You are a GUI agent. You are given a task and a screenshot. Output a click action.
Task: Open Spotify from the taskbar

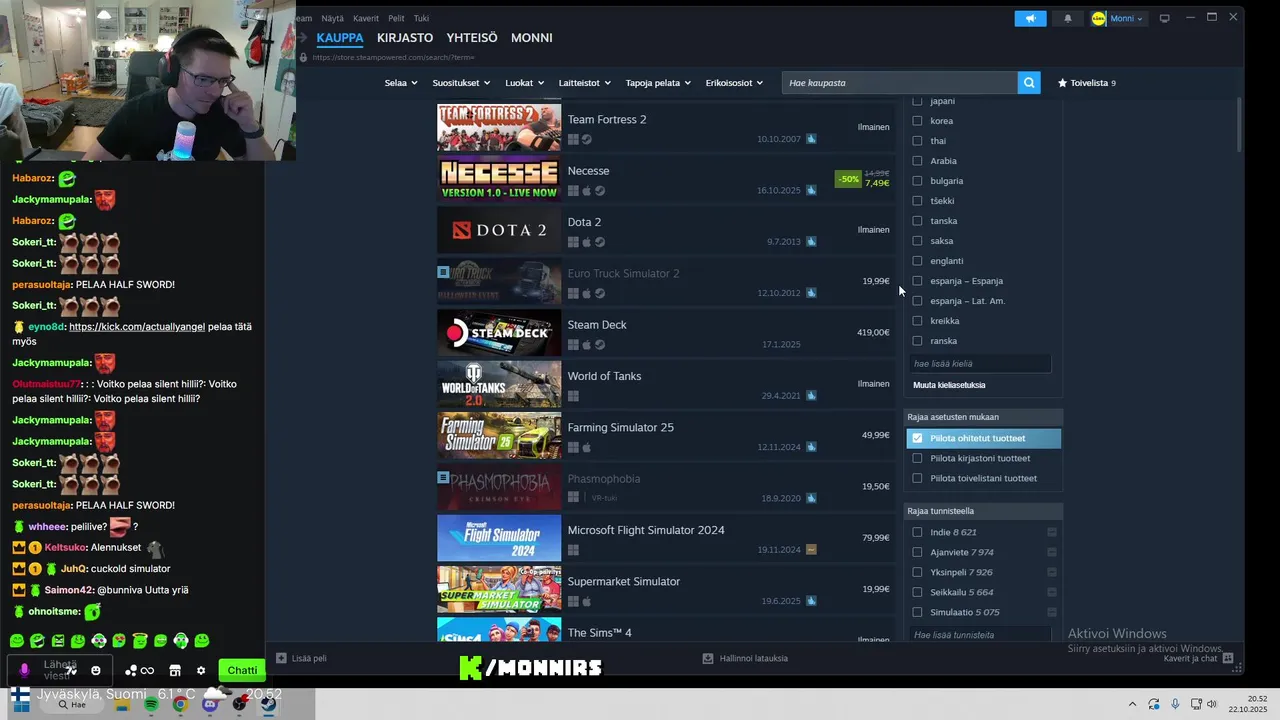coord(151,704)
